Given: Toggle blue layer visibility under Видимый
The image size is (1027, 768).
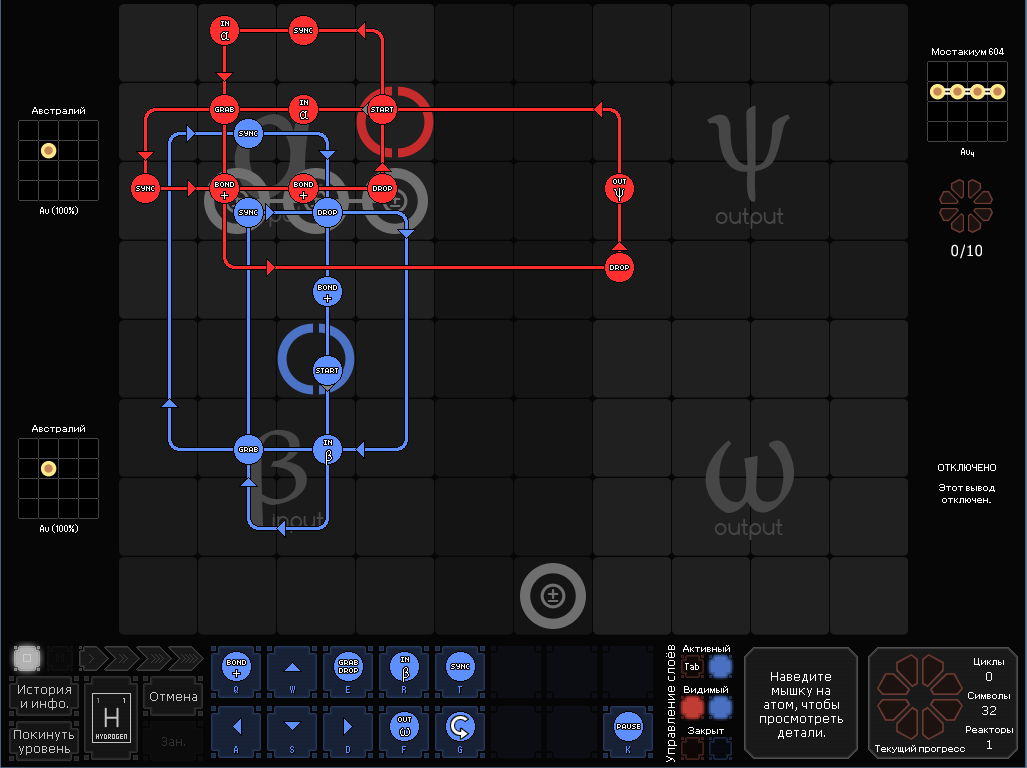Looking at the screenshot, I should point(720,708).
